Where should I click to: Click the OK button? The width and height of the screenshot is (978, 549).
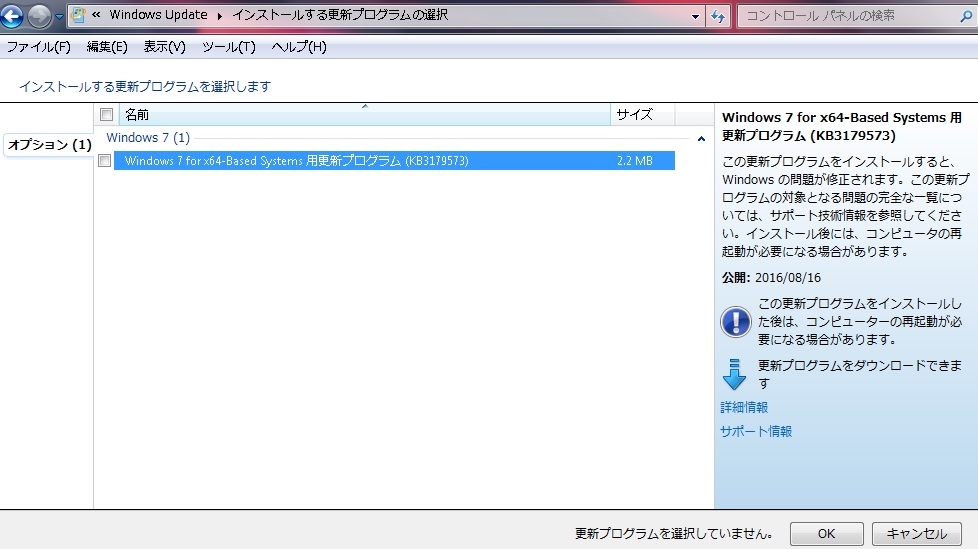click(826, 533)
